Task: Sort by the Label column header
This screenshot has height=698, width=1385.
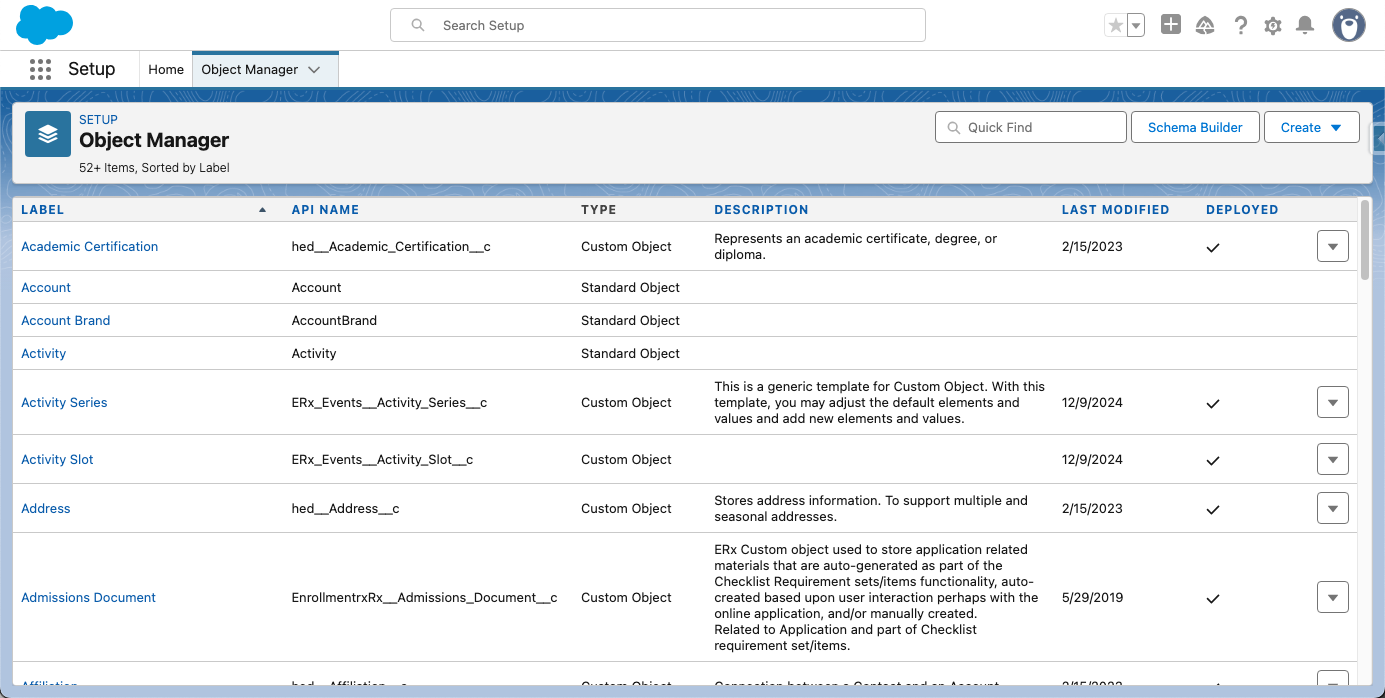Action: 43,210
